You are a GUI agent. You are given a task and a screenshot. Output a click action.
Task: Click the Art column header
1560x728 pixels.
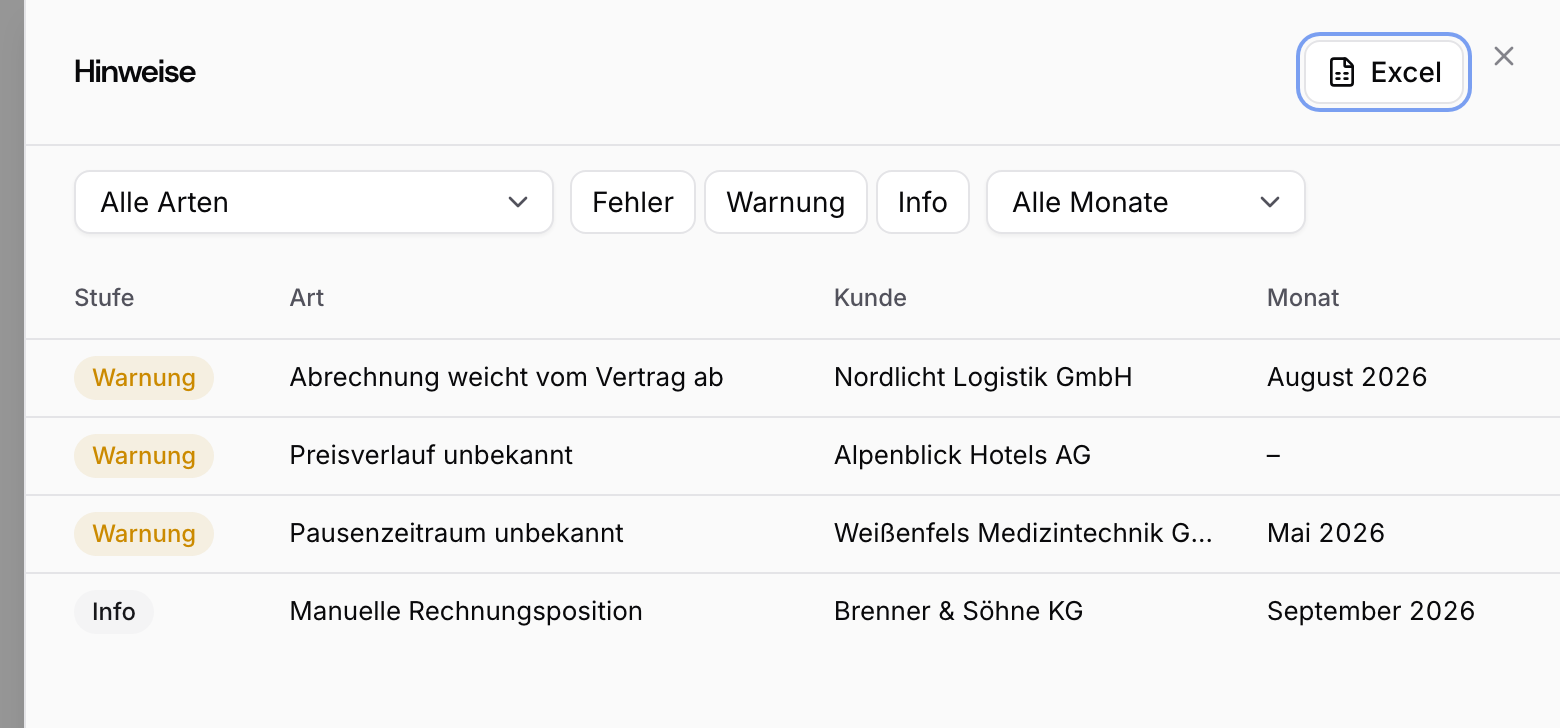tap(307, 298)
